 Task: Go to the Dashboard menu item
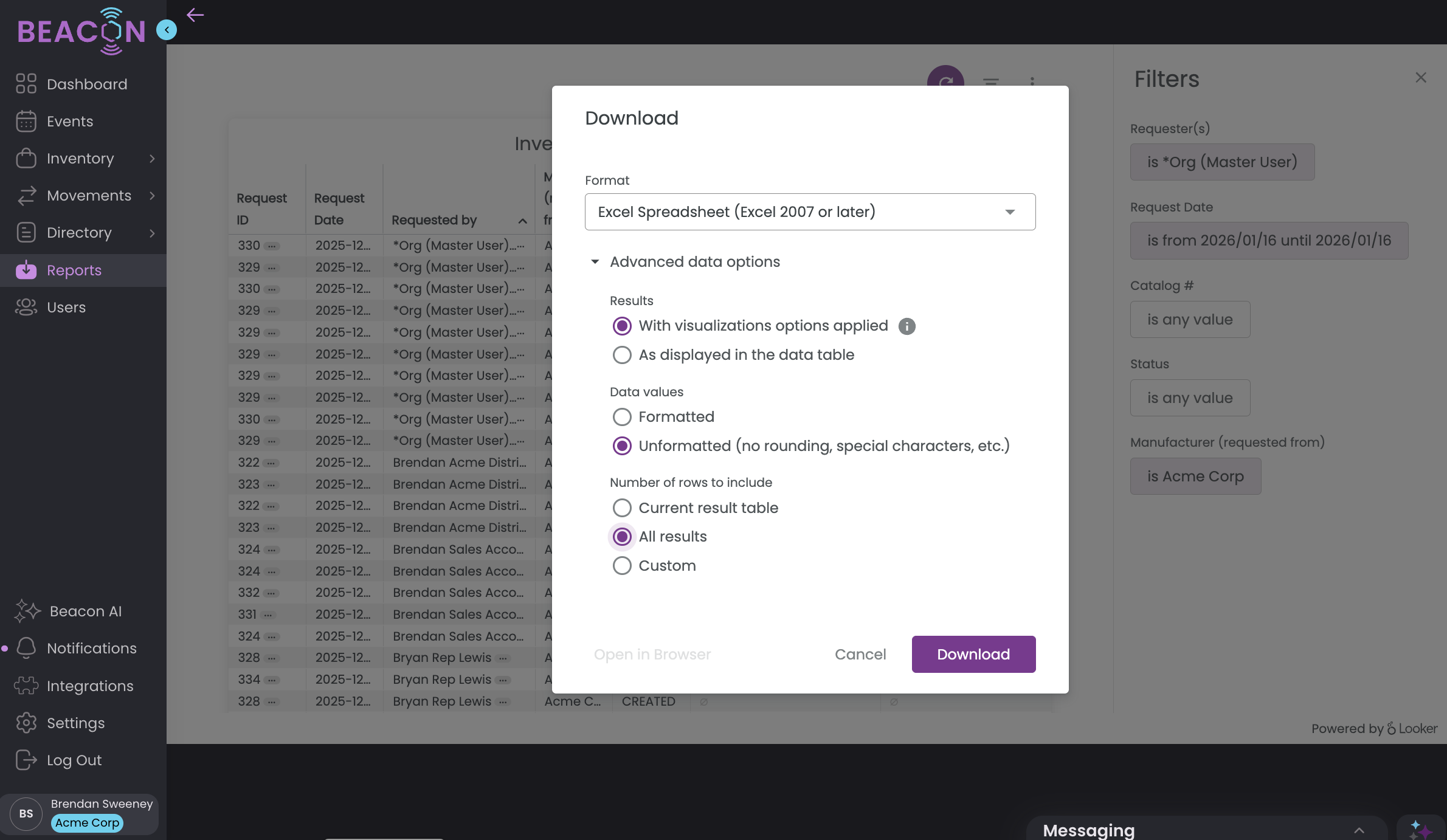87,84
